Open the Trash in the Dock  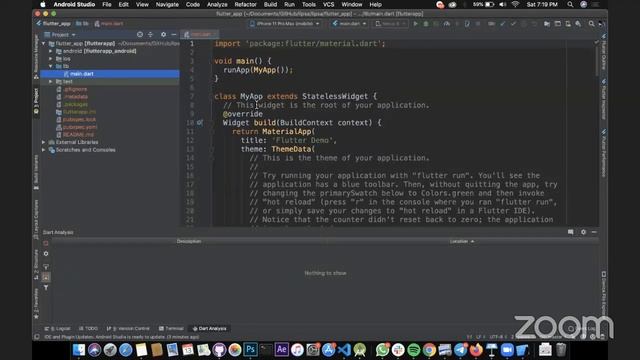561,350
